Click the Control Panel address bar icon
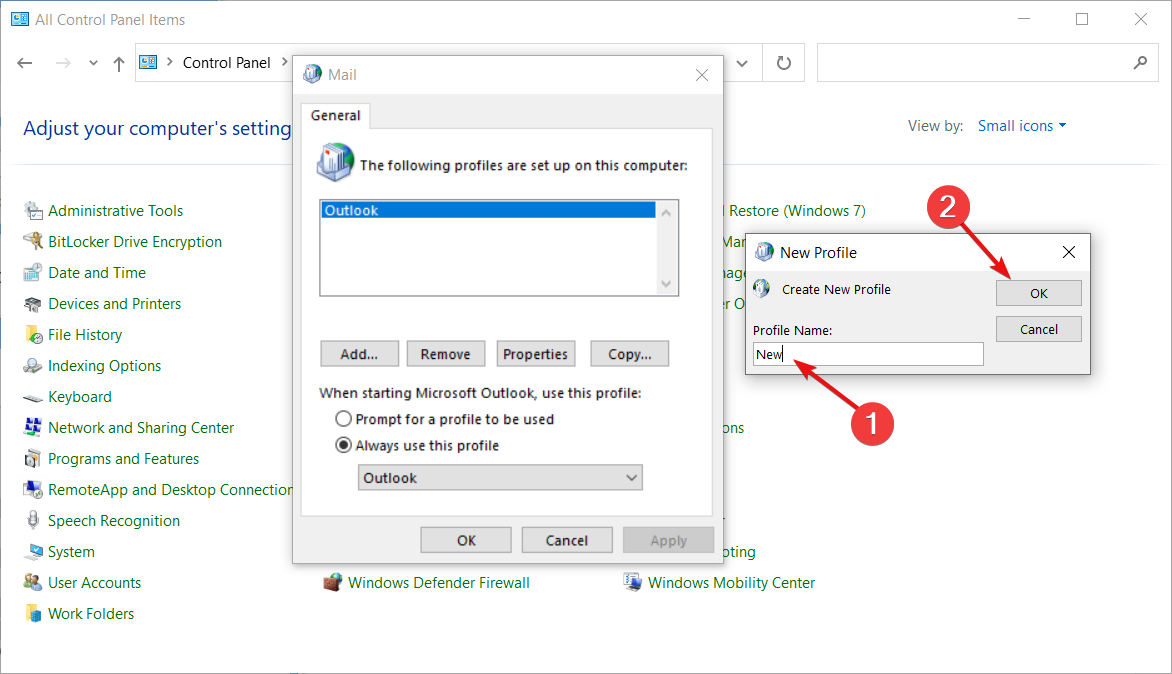The width and height of the screenshot is (1172, 674). [149, 63]
